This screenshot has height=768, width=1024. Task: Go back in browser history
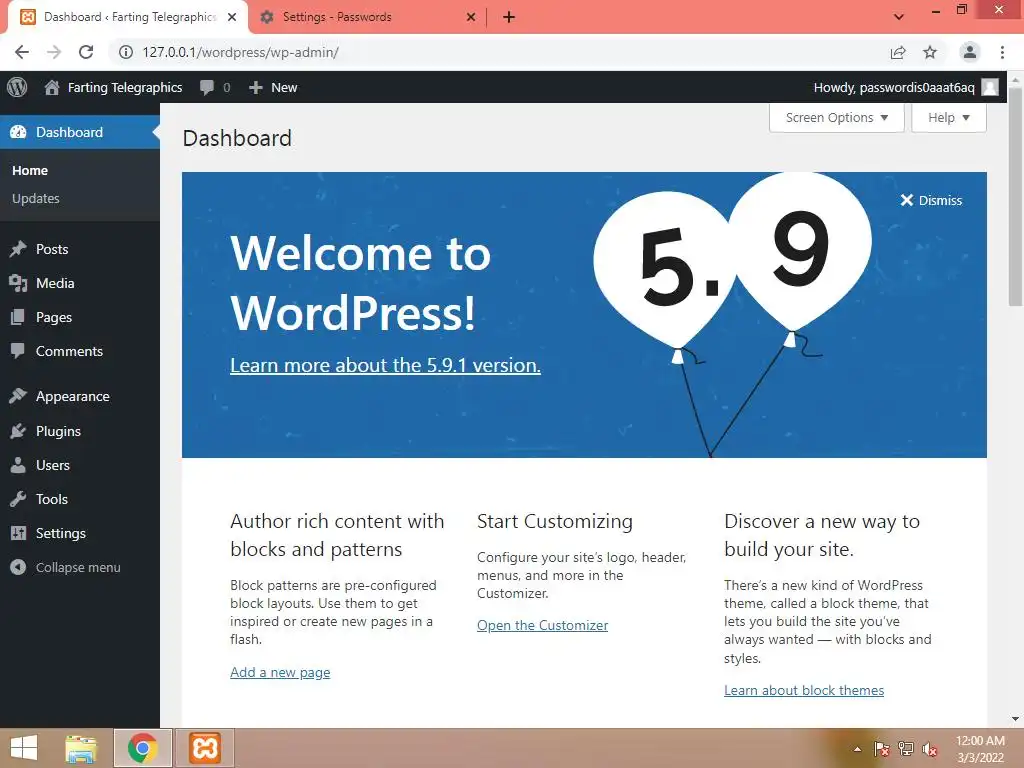tap(22, 52)
